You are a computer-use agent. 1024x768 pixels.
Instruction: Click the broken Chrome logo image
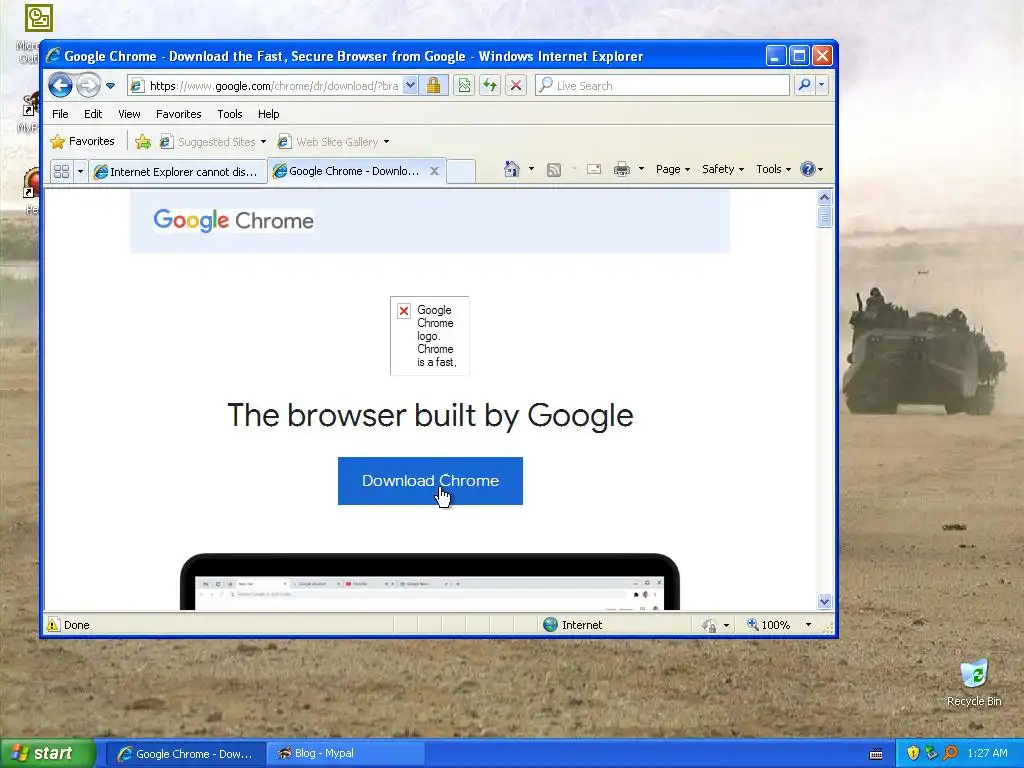coord(430,336)
